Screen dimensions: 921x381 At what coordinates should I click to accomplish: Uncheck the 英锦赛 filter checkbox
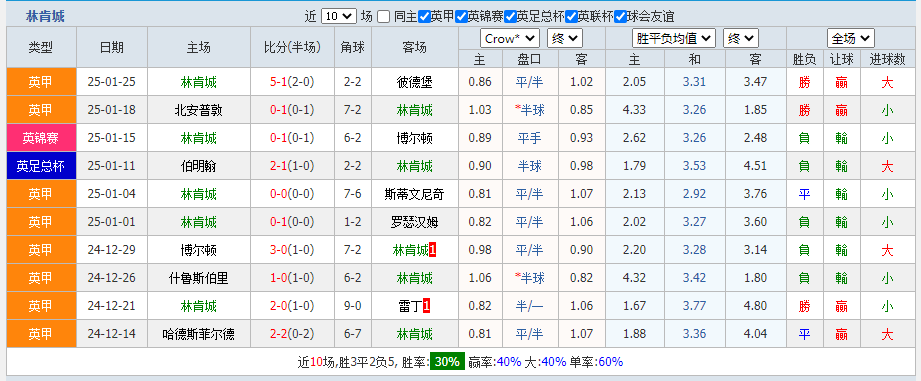tap(461, 16)
